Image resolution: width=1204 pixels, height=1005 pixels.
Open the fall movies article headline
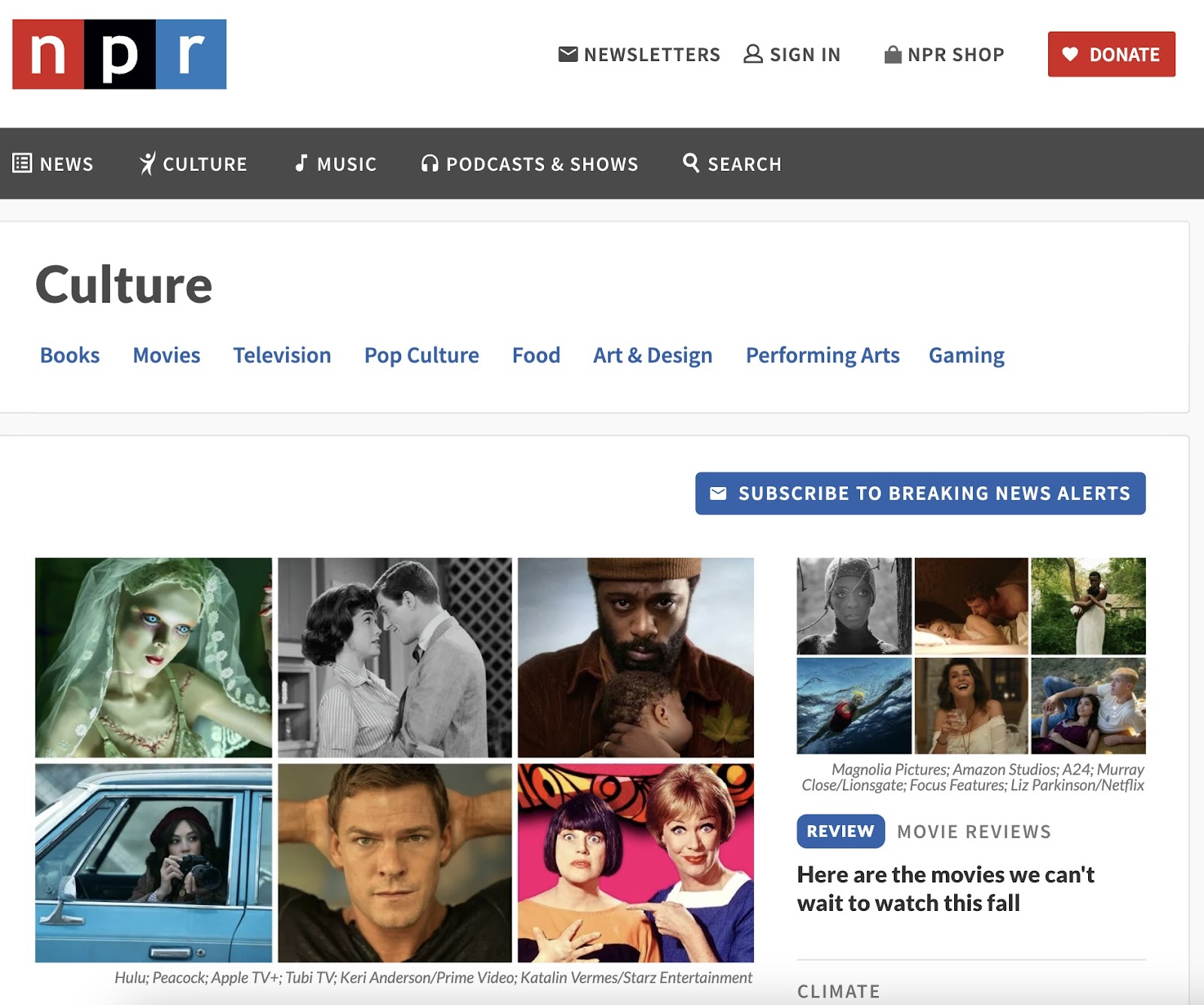coord(944,888)
